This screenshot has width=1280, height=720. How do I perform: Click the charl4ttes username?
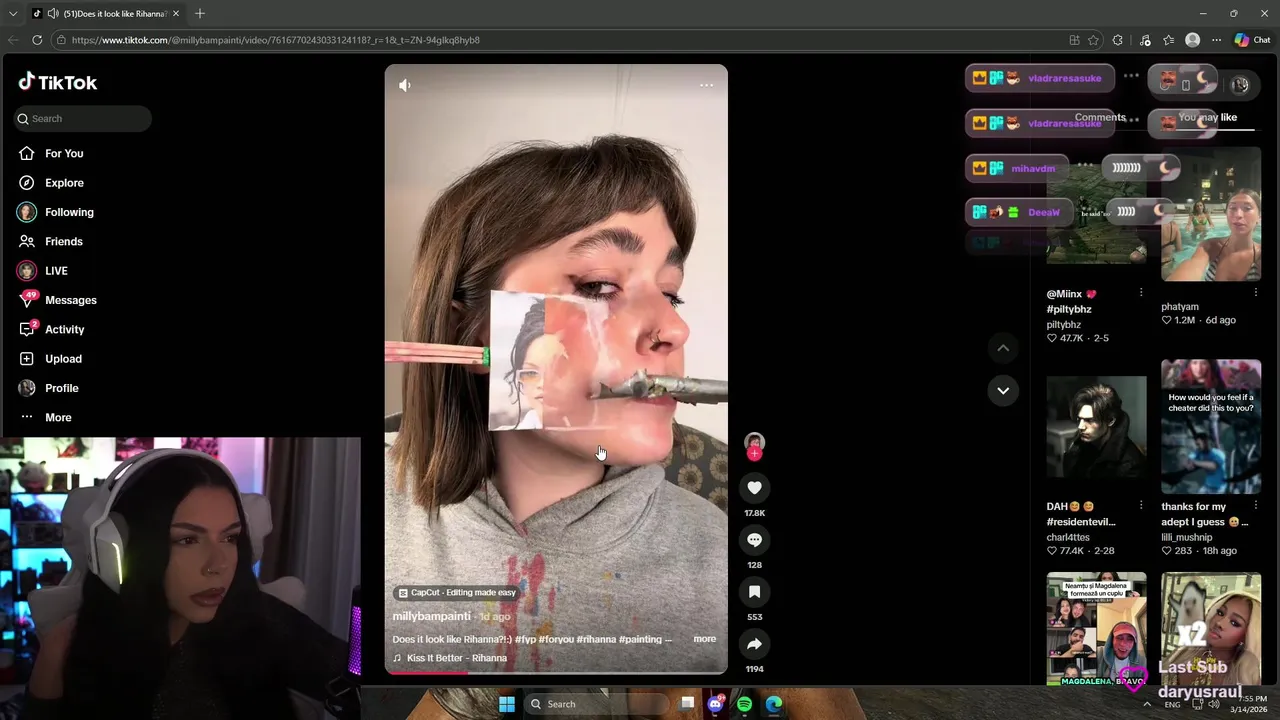[x=1067, y=537]
